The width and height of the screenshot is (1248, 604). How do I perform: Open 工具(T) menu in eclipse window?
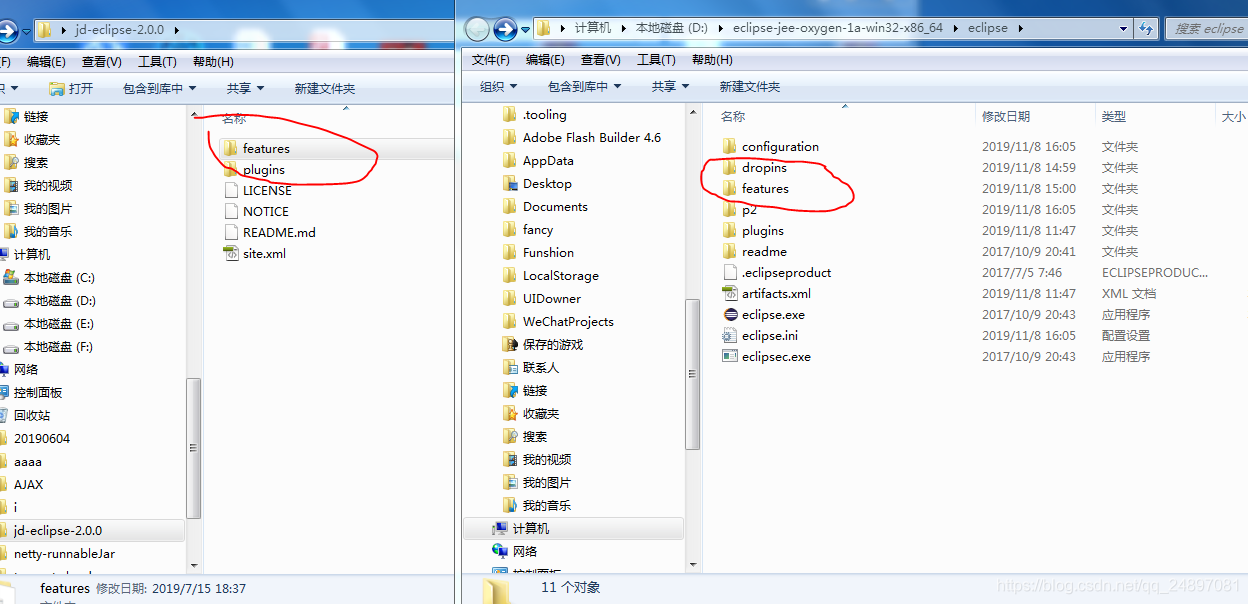[656, 60]
